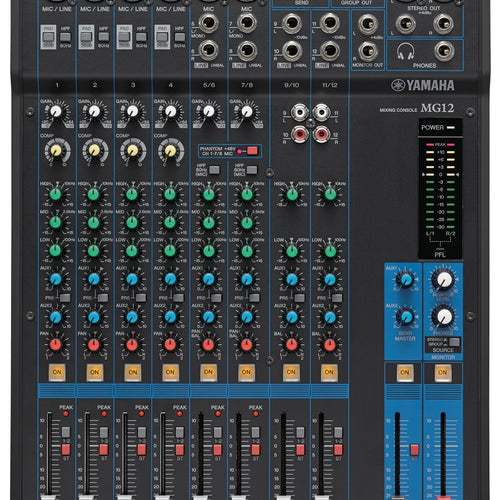Toggle the channel 1 PAD switch
The width and height of the screenshot is (500, 500).
point(48,37)
